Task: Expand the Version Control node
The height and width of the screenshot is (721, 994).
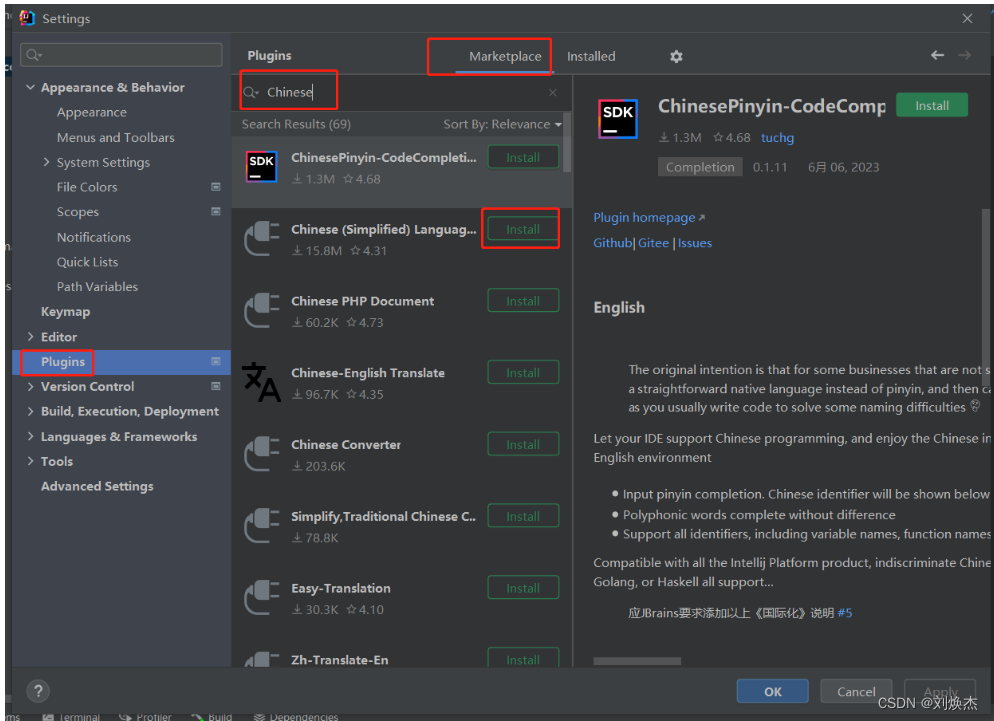Action: click(30, 386)
